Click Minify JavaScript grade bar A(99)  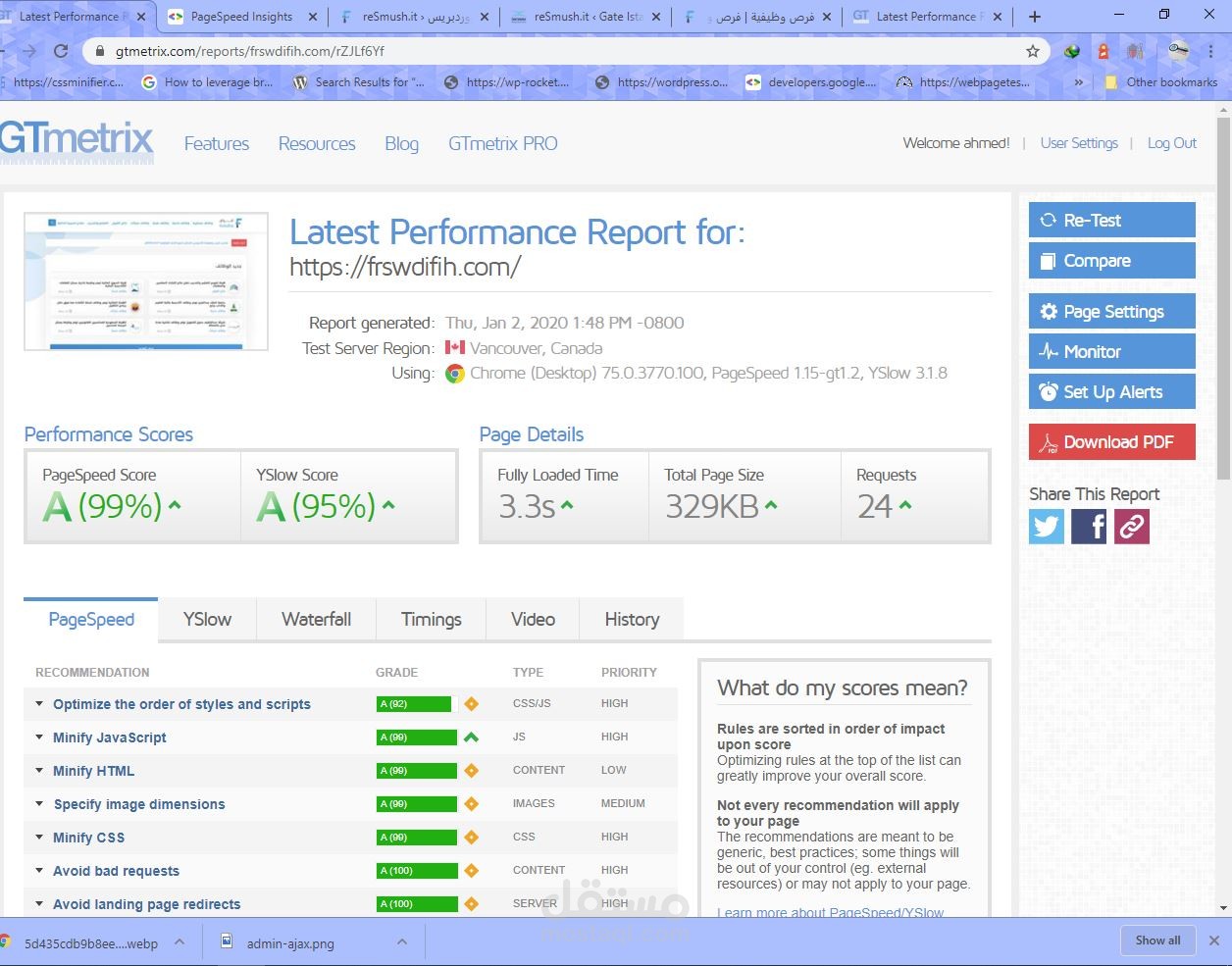[416, 737]
